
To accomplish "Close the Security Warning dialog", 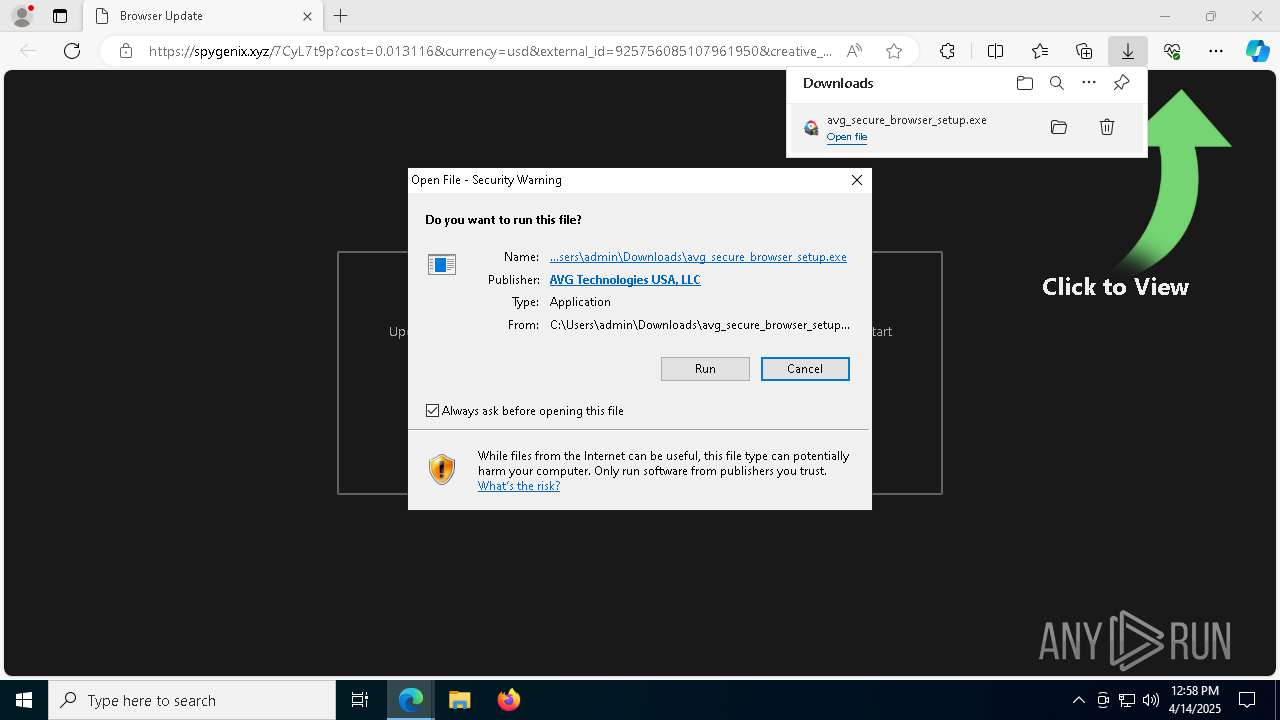I will (856, 180).
